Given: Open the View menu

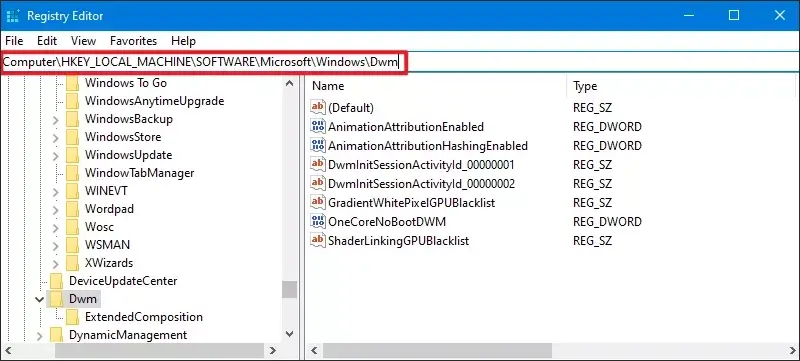Looking at the screenshot, I should point(84,41).
